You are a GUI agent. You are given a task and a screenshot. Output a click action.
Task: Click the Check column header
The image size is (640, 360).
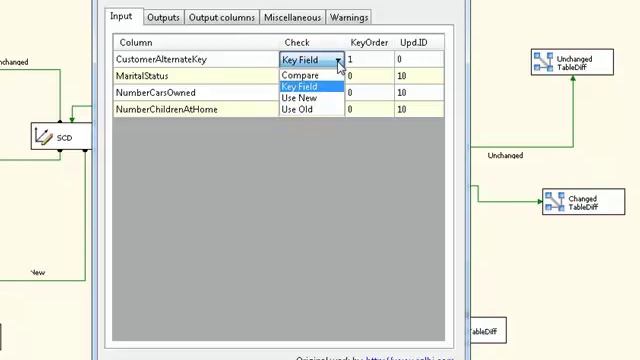(x=312, y=42)
